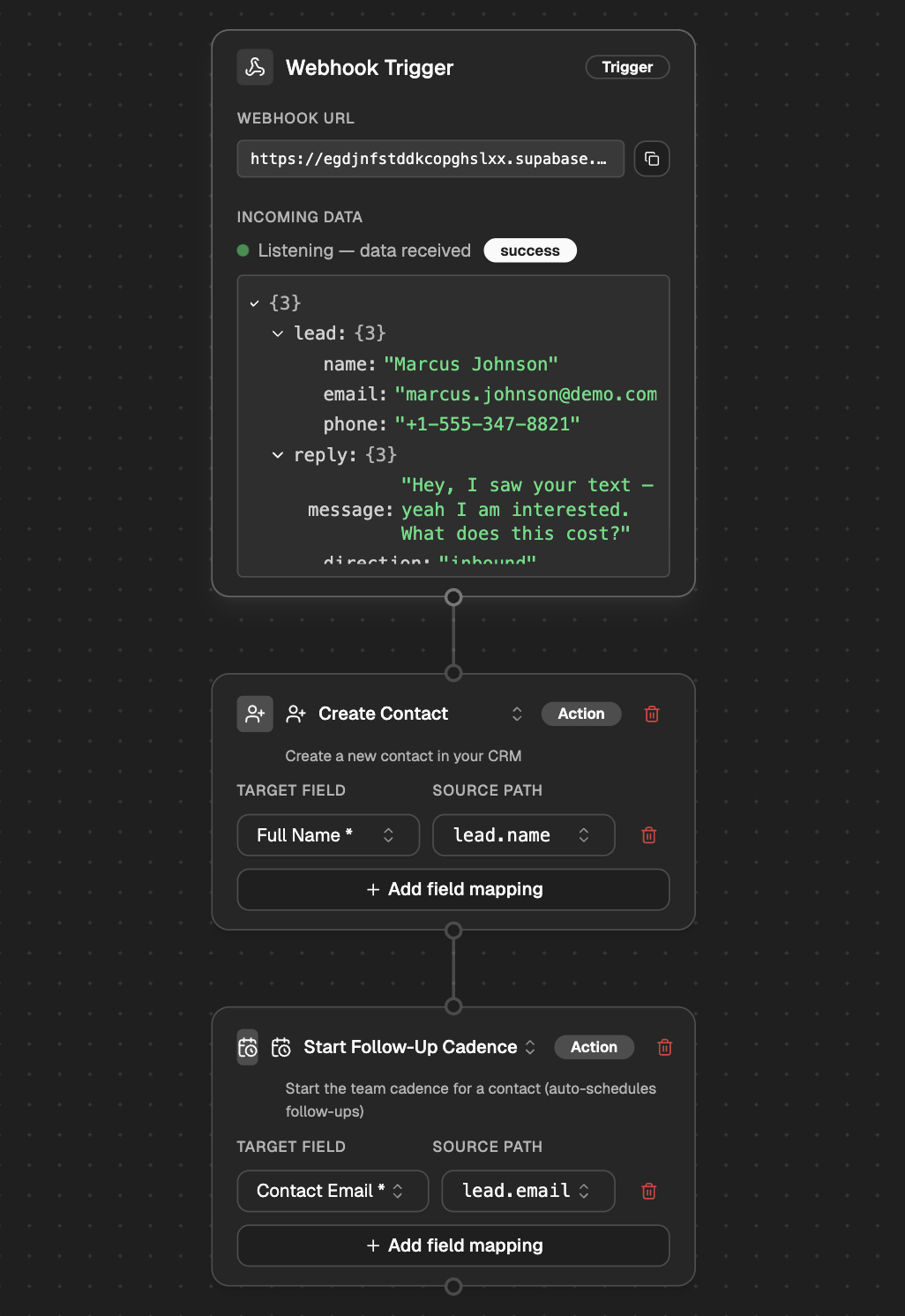
Task: Click the green listening status dot
Action: tap(243, 250)
